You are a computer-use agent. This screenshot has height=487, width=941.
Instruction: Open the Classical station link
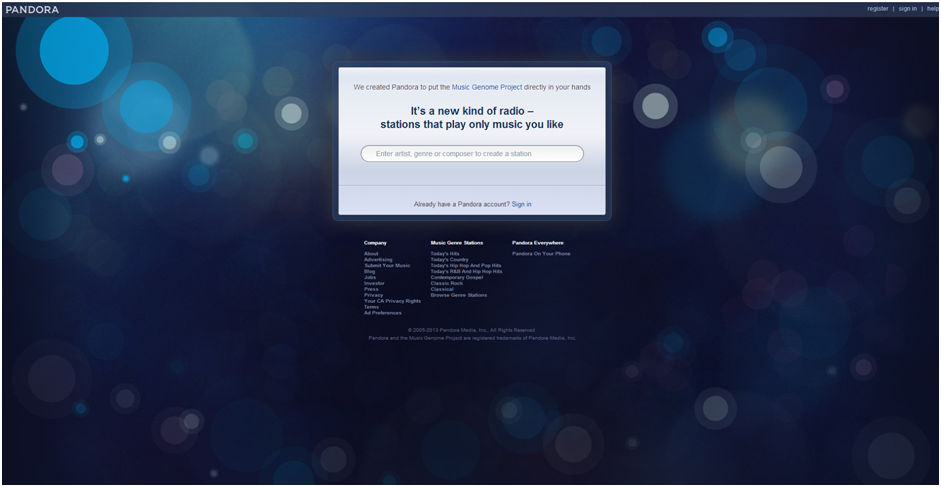(442, 289)
